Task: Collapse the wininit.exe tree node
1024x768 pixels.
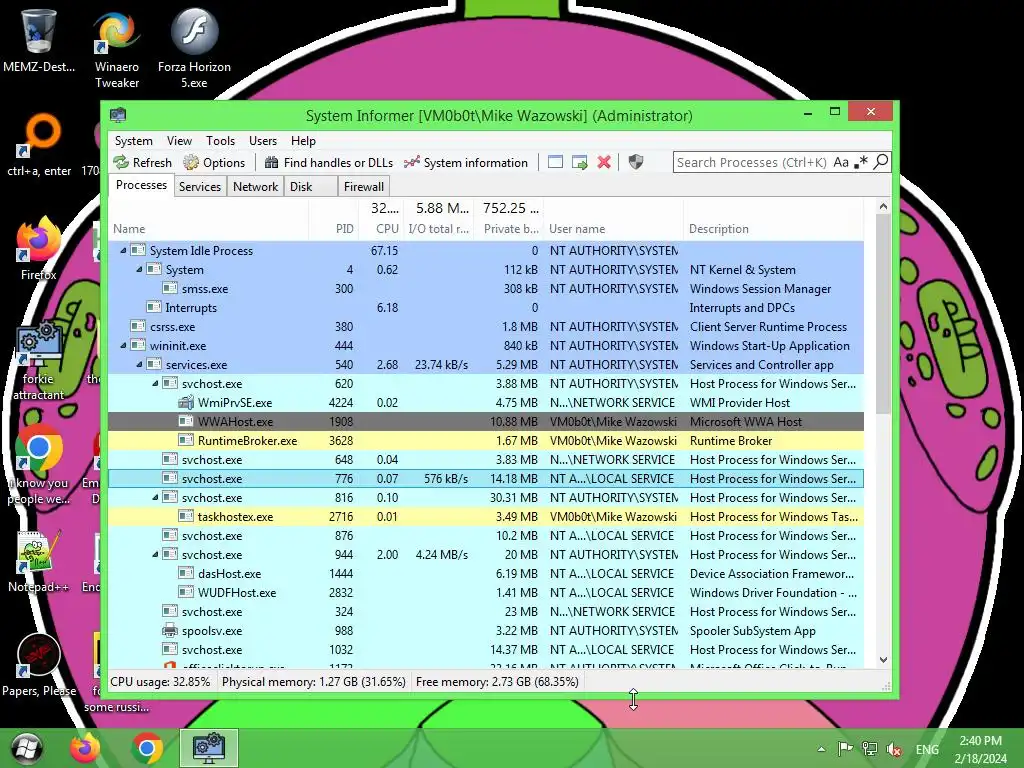Action: [123, 345]
